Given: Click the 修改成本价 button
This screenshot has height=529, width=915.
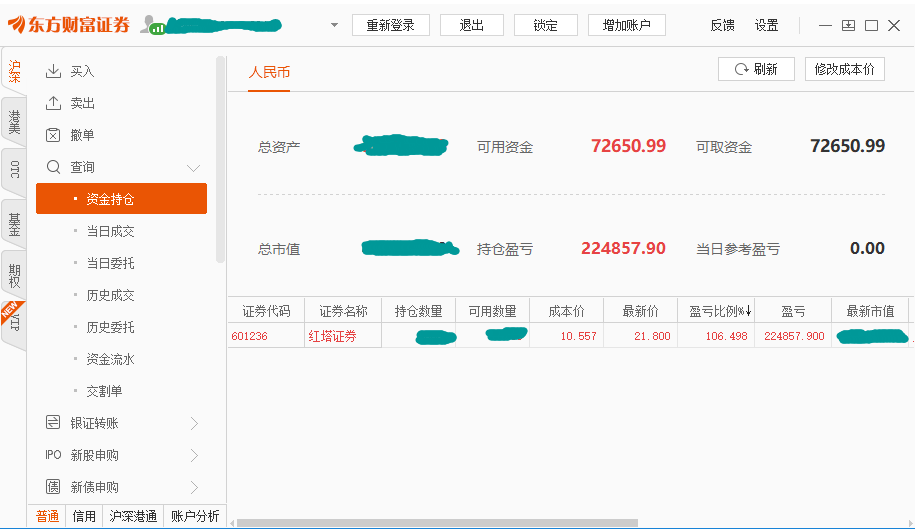Looking at the screenshot, I should click(844, 69).
